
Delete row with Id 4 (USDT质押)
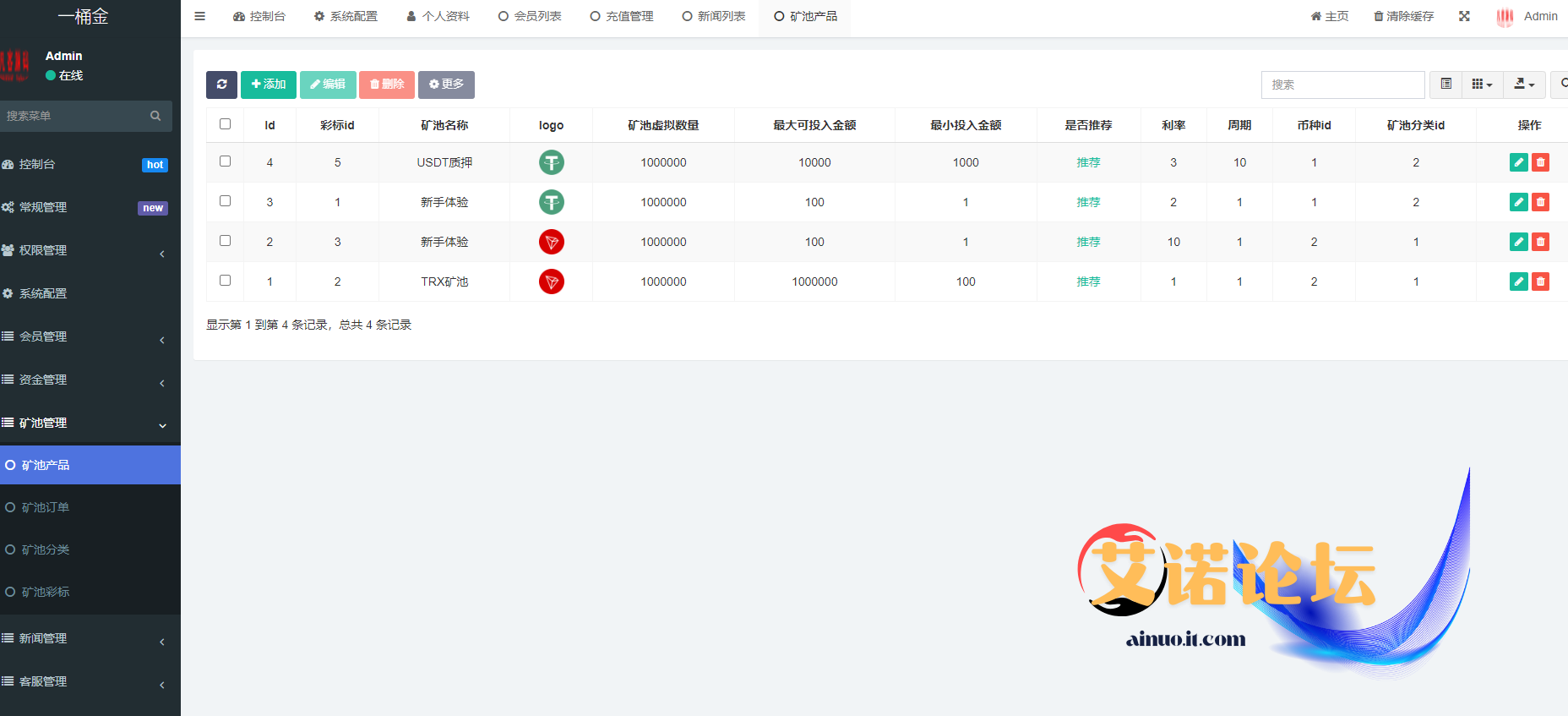[1540, 162]
